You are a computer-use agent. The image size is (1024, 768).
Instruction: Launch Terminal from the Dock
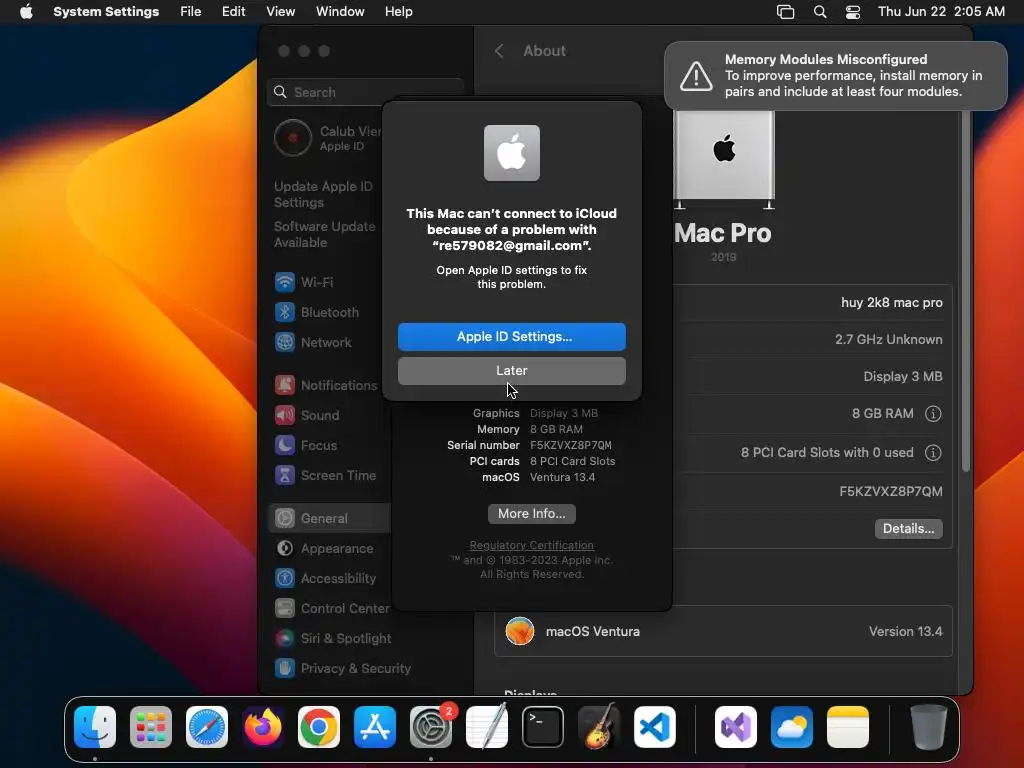click(x=543, y=727)
